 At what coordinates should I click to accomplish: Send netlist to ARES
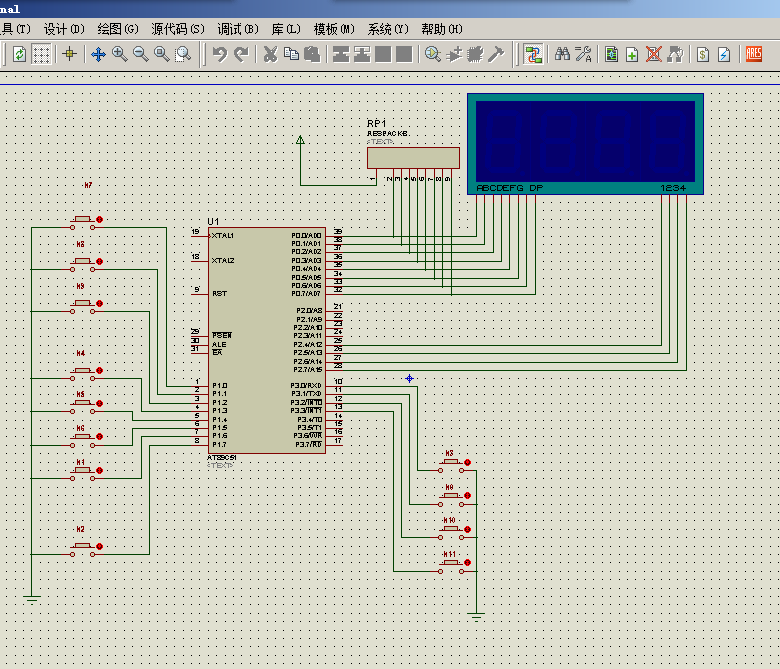point(754,54)
